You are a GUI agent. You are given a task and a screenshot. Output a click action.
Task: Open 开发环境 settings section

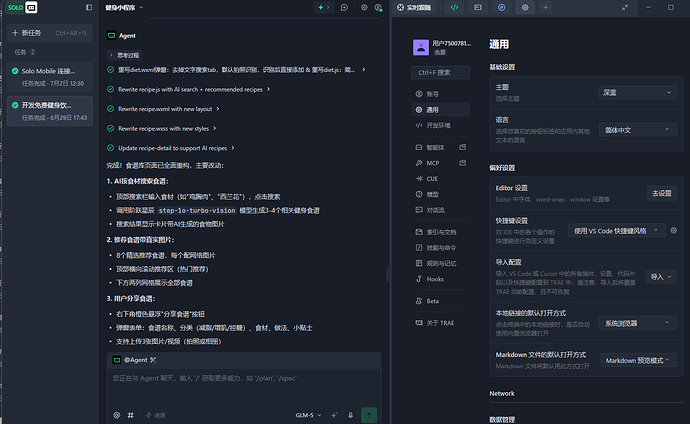click(440, 126)
